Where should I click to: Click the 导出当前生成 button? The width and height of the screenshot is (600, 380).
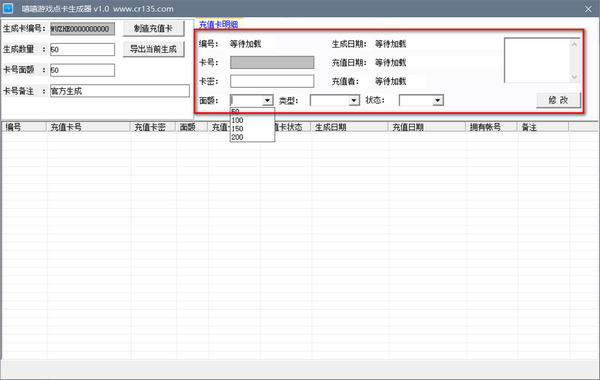click(x=153, y=49)
